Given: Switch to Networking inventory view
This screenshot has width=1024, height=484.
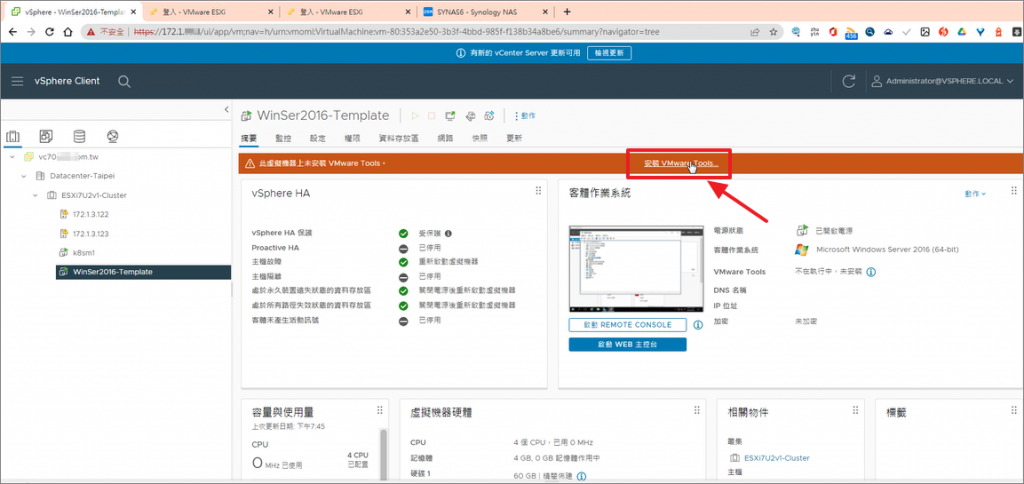Looking at the screenshot, I should (112, 137).
